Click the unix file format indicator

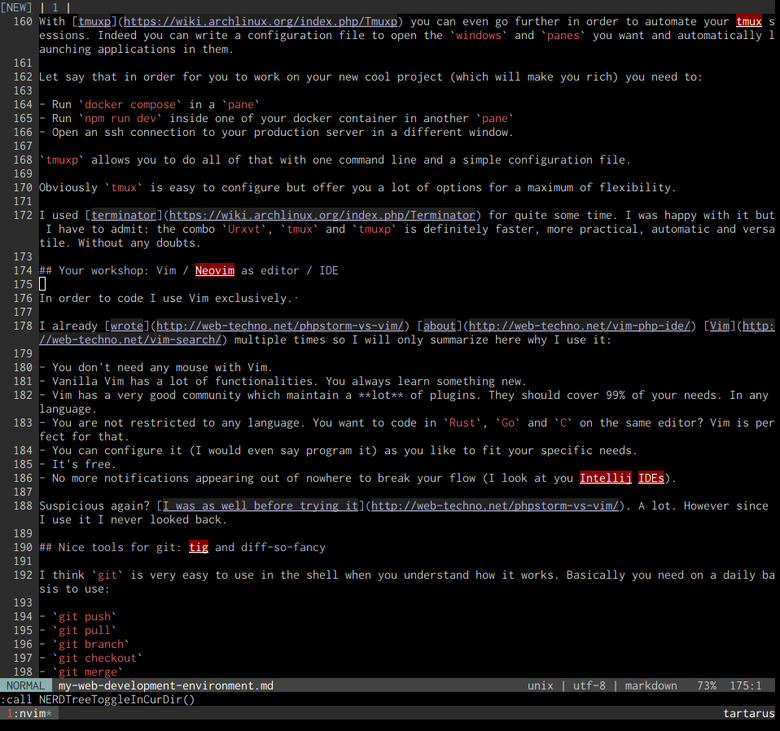540,686
